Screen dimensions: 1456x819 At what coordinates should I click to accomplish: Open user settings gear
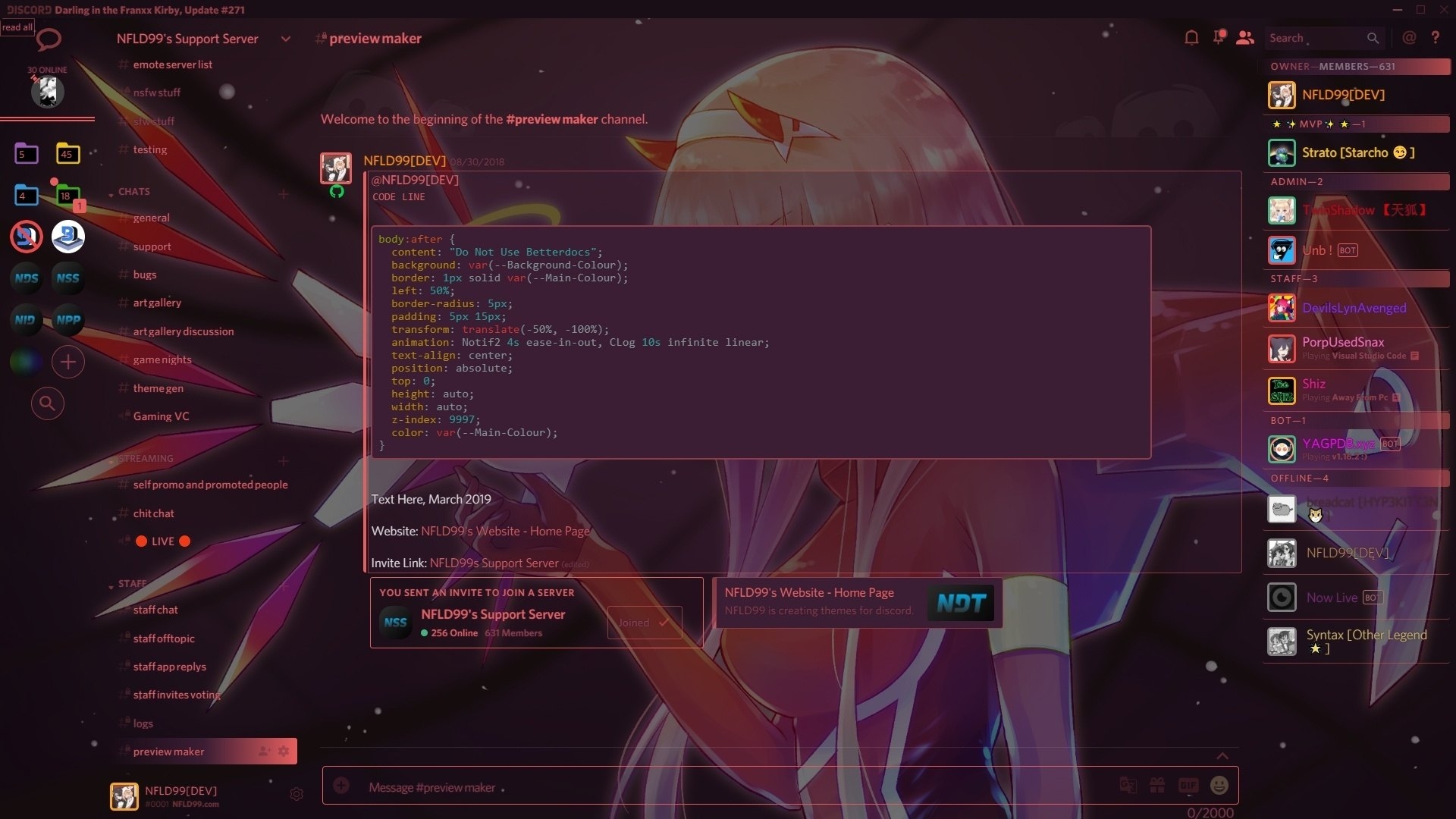point(297,794)
